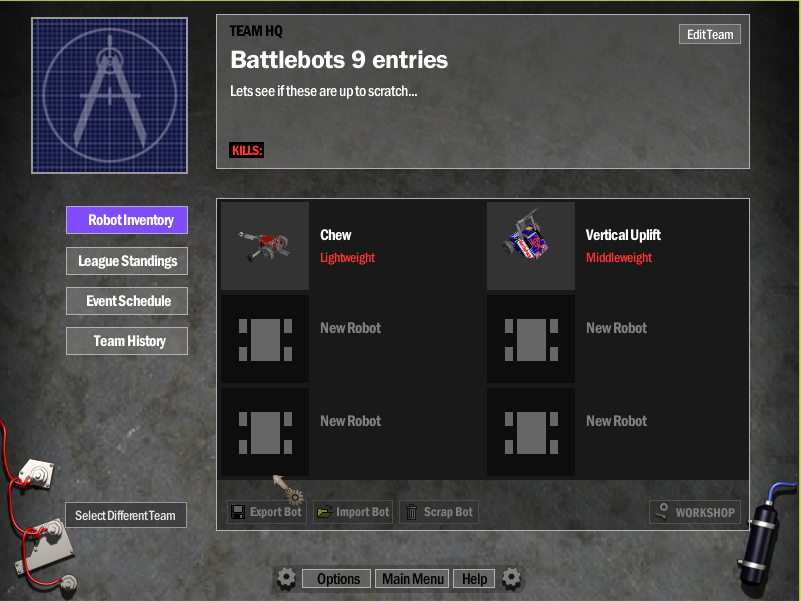Click the Middleweight class label
The image size is (801, 601).
[619, 258]
